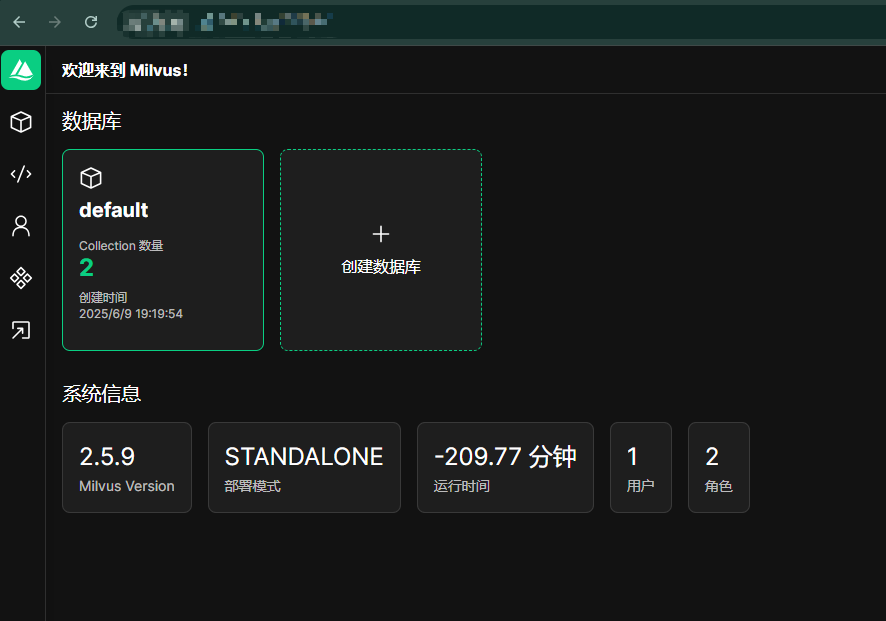Click the 系统信息 section heading
Image resolution: width=886 pixels, height=621 pixels.
tap(102, 394)
